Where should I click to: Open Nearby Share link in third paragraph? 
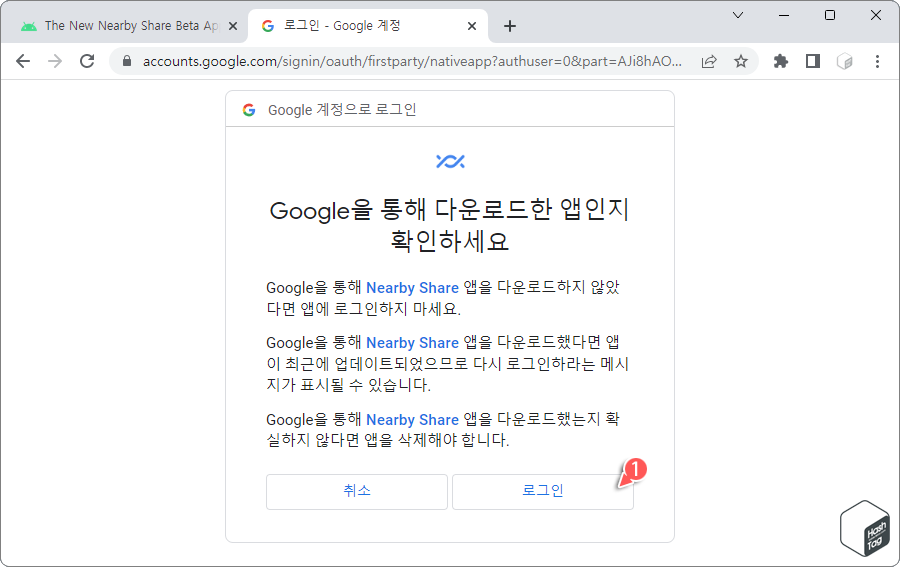412,420
